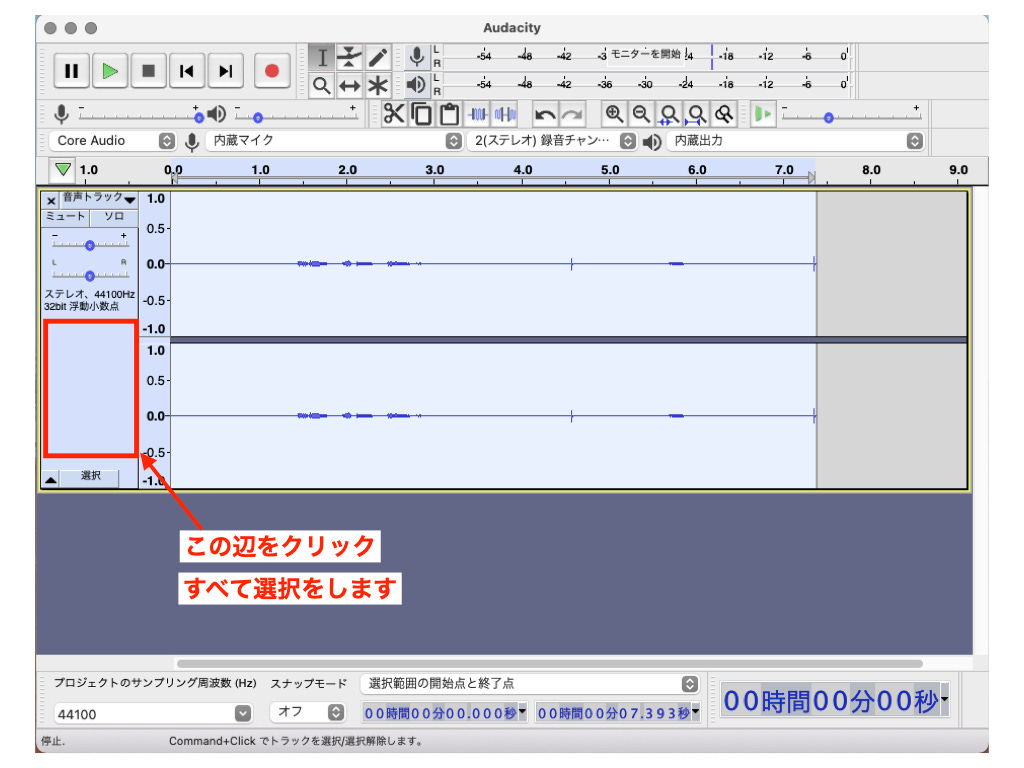Select the Draw (pencil) tool
The image size is (1024, 768).
(377, 57)
